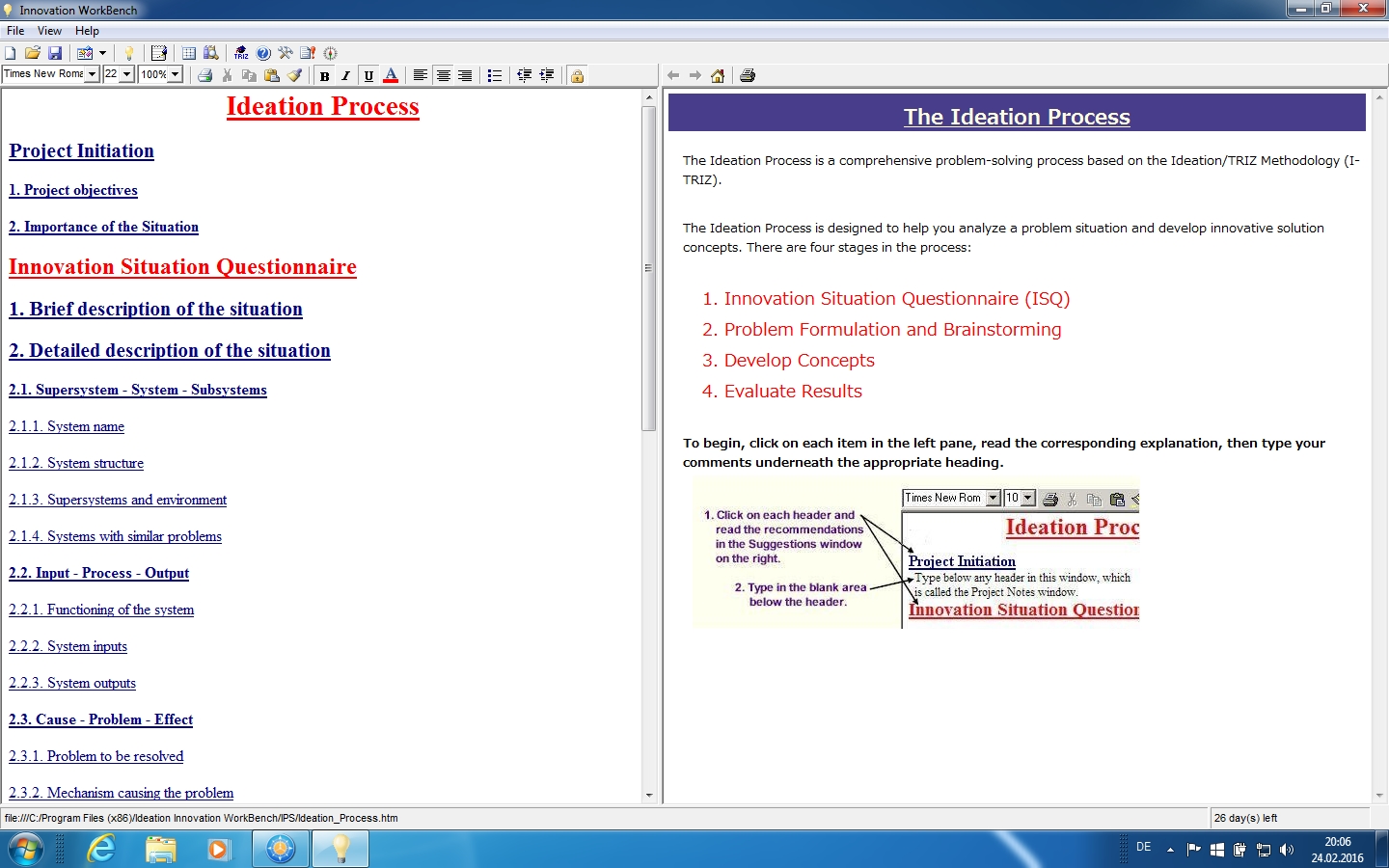
Task: Save the project with floppy disk icon
Action: point(55,53)
